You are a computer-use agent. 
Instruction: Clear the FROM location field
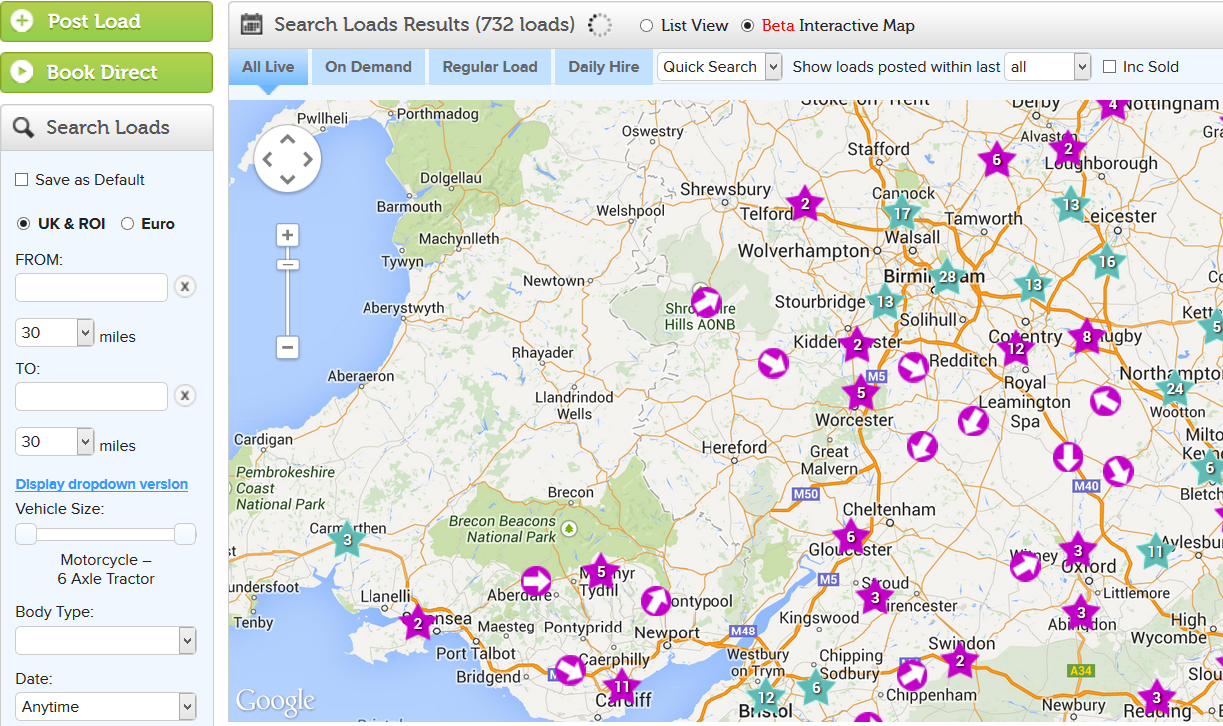click(x=185, y=287)
